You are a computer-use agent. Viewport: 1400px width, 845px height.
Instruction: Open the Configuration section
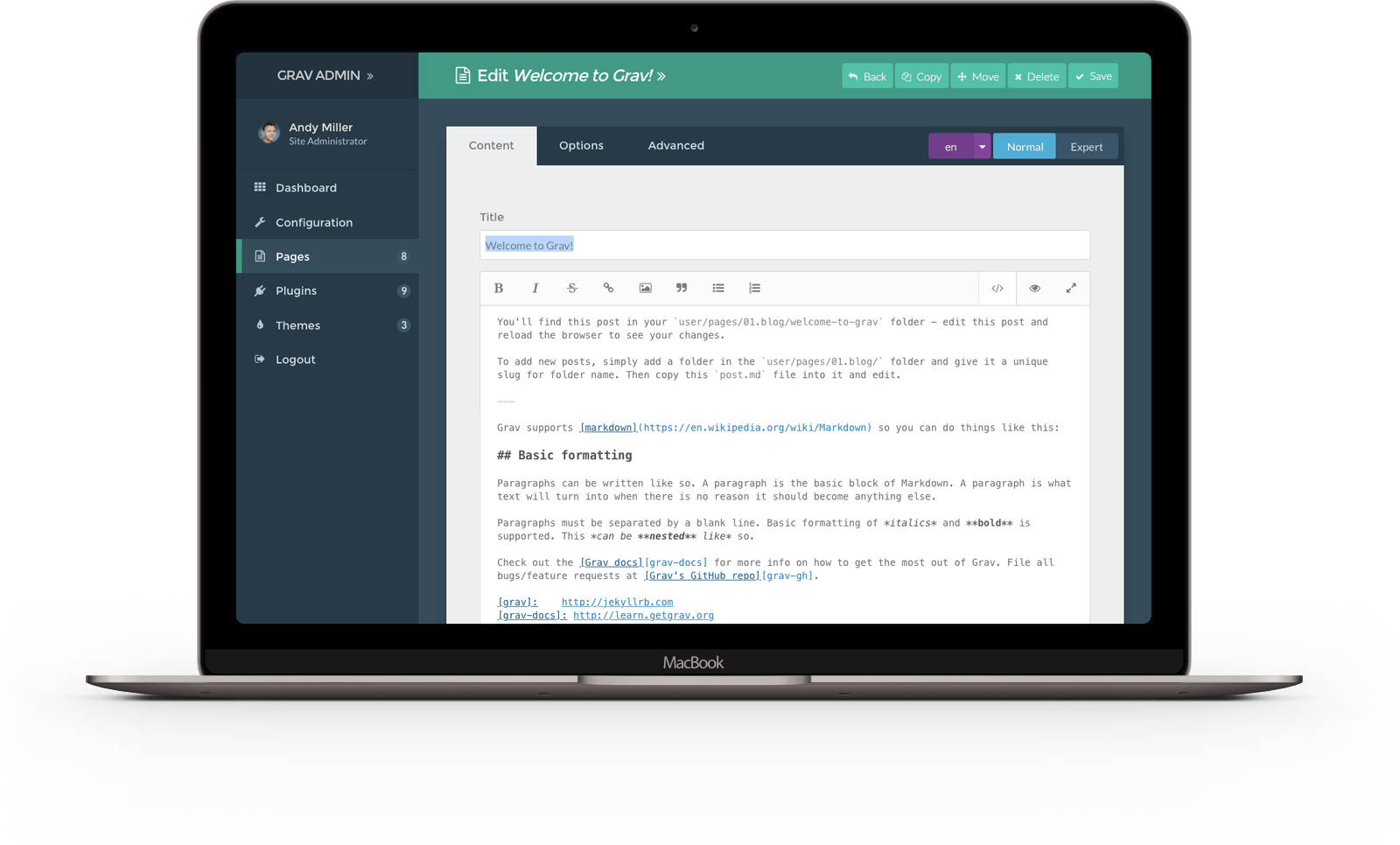(329, 222)
